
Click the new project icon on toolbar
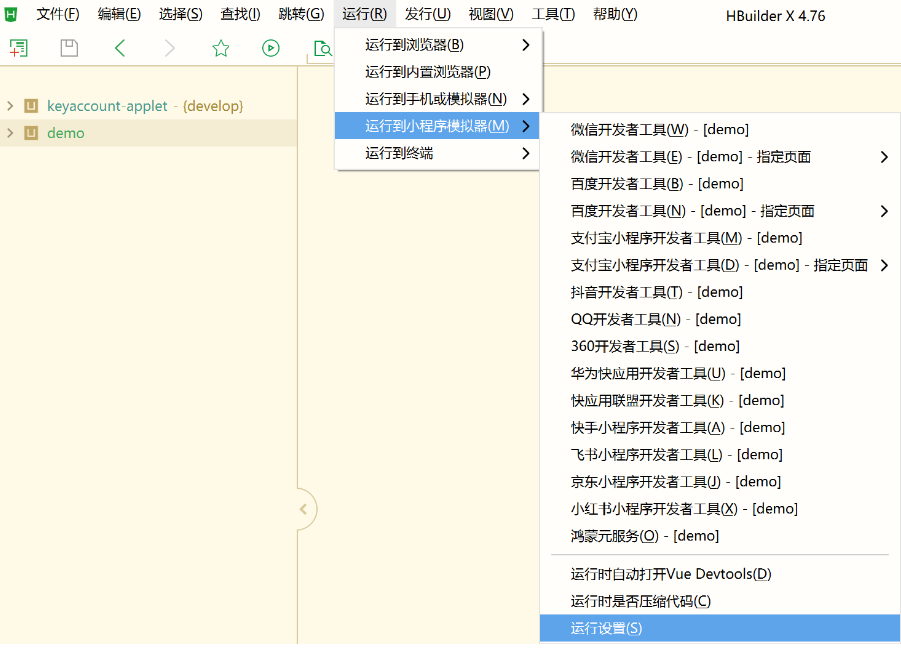click(18, 47)
